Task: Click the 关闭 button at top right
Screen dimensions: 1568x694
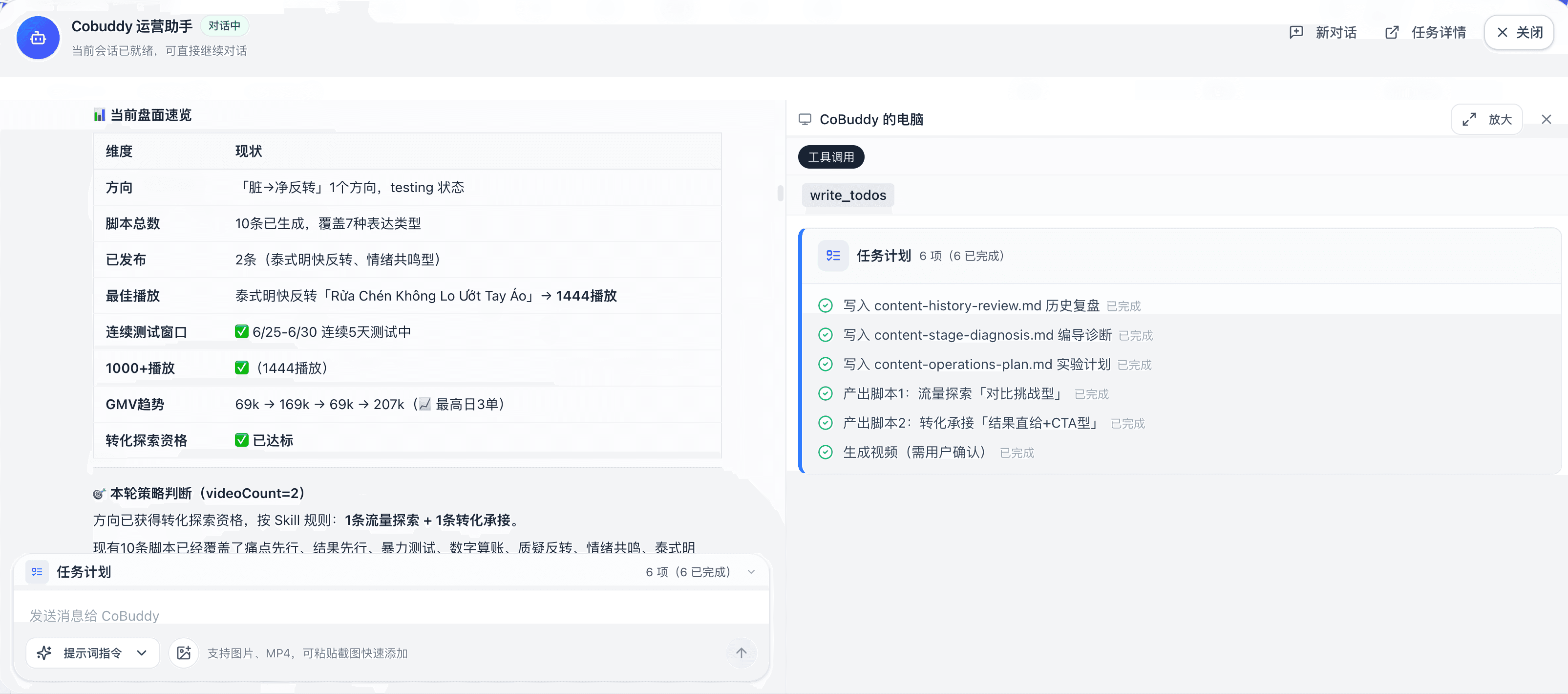Action: (1519, 32)
